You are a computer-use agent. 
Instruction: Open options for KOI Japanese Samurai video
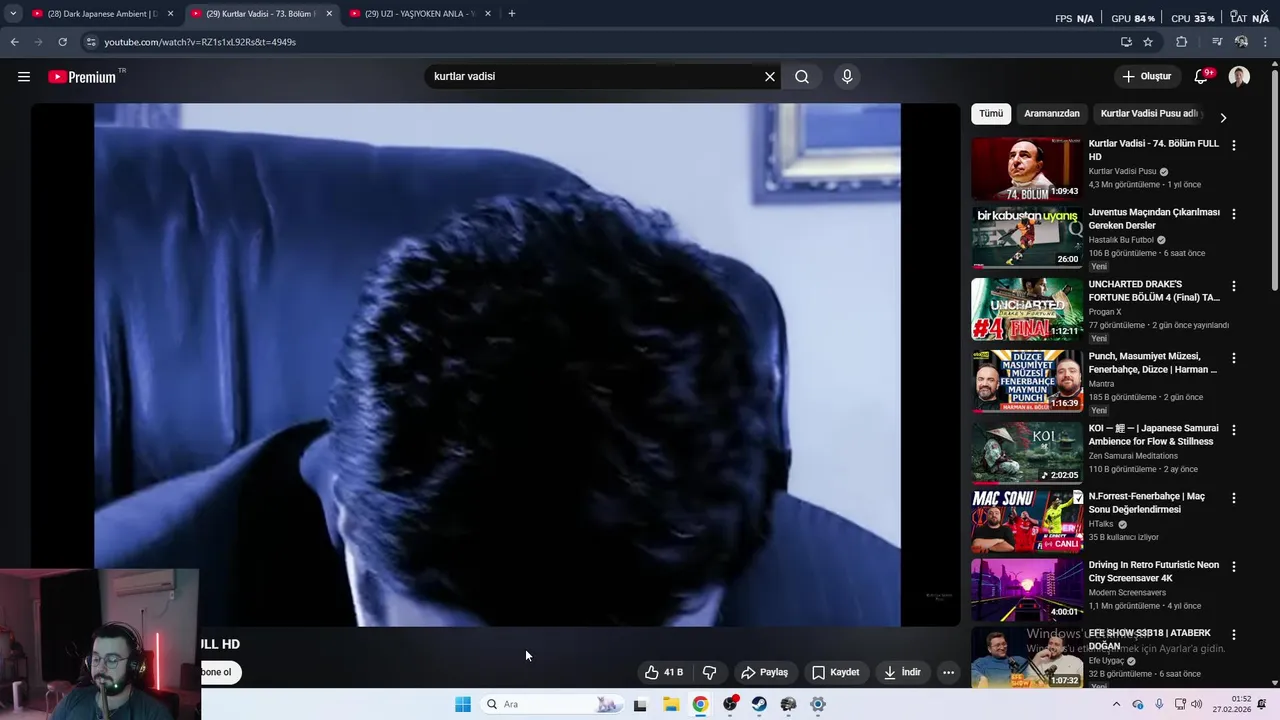[1233, 430]
